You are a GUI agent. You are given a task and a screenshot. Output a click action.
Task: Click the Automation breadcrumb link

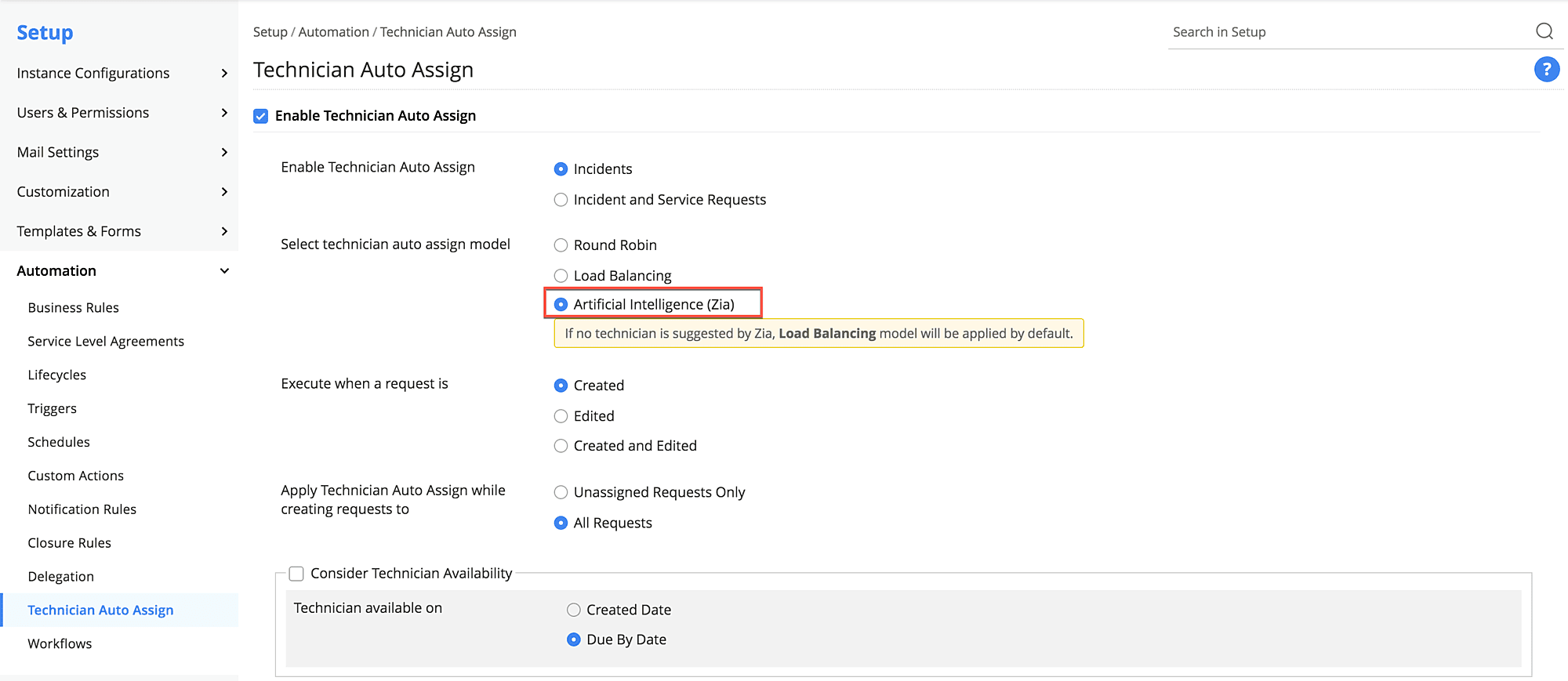tap(334, 32)
